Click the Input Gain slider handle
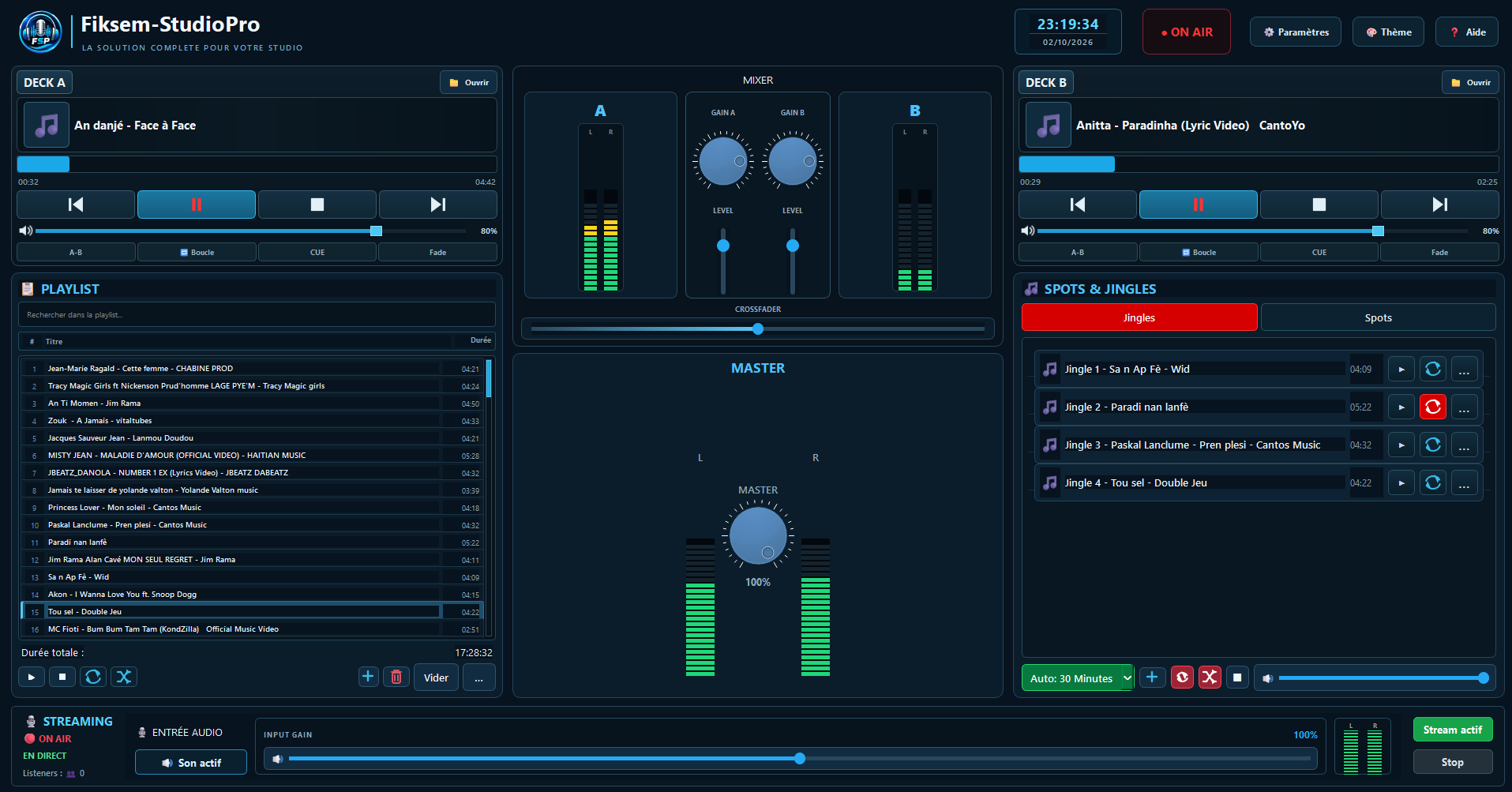The image size is (1512, 792). pyautogui.click(x=800, y=758)
